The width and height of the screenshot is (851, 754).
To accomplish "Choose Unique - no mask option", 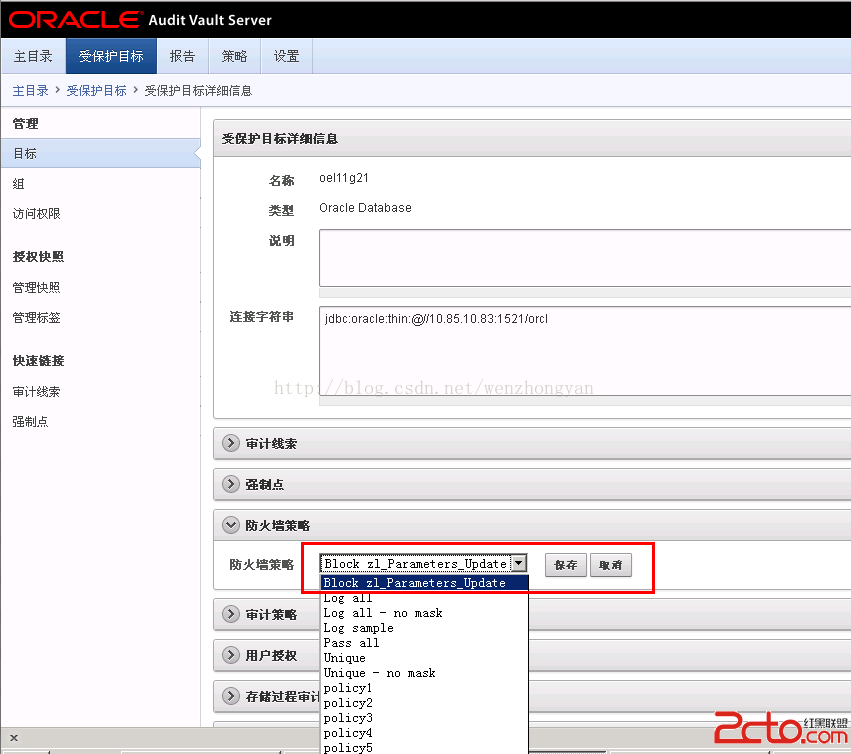I will (x=424, y=673).
